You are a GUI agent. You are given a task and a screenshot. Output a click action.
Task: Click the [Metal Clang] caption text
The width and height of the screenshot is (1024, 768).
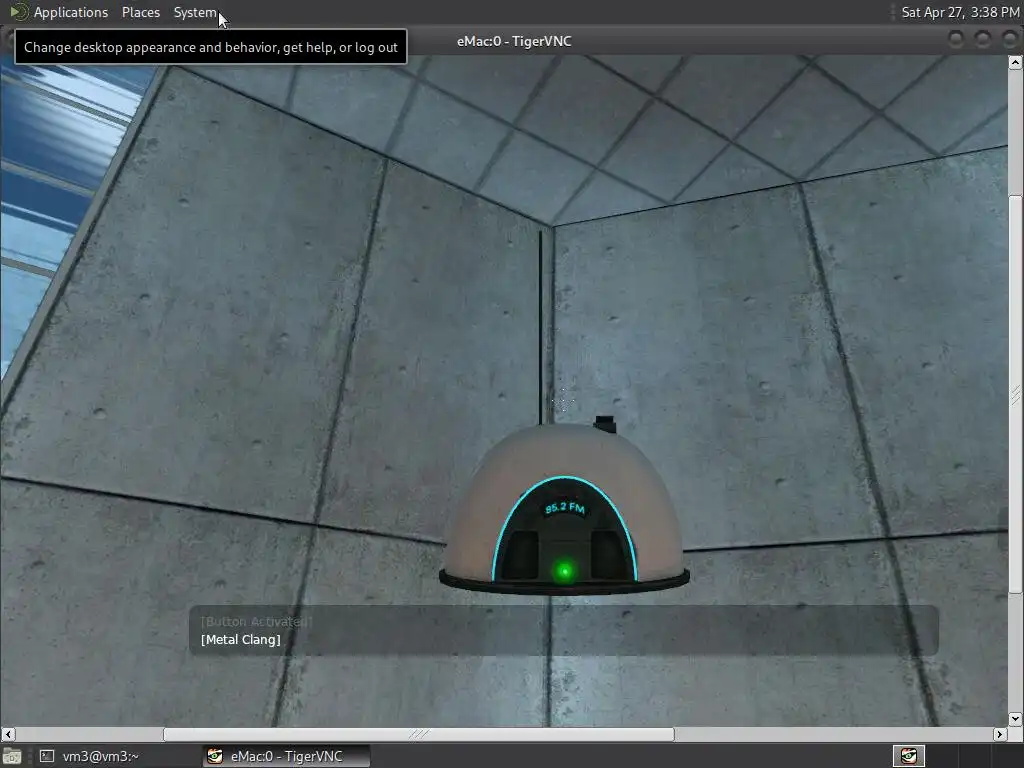click(241, 639)
